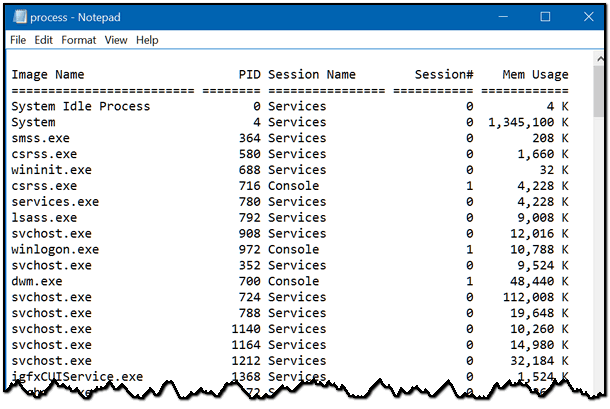Click the Notepad icon in title bar
610x409 pixels.
click(x=19, y=17)
